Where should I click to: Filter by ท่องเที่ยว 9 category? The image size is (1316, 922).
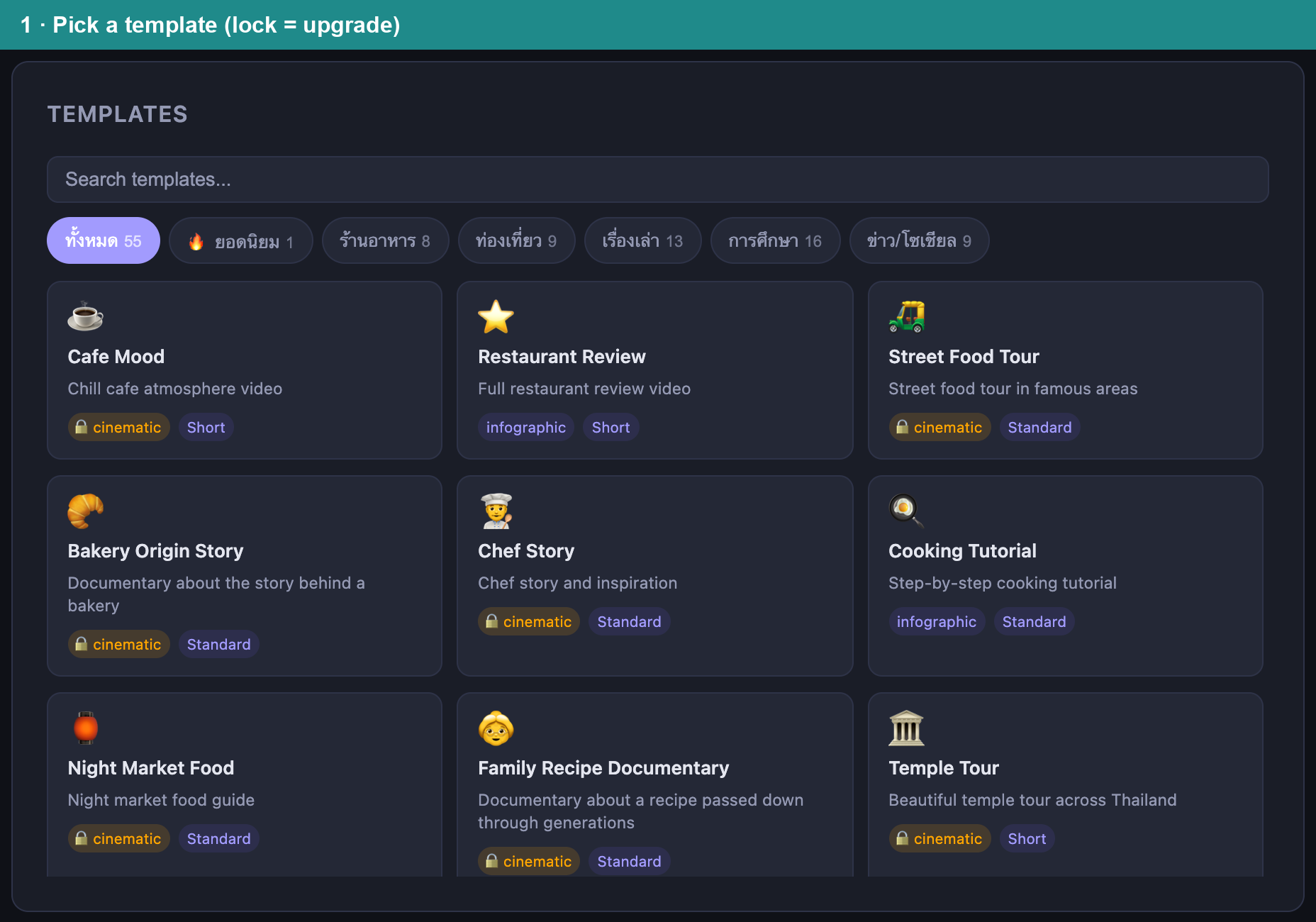pos(517,240)
